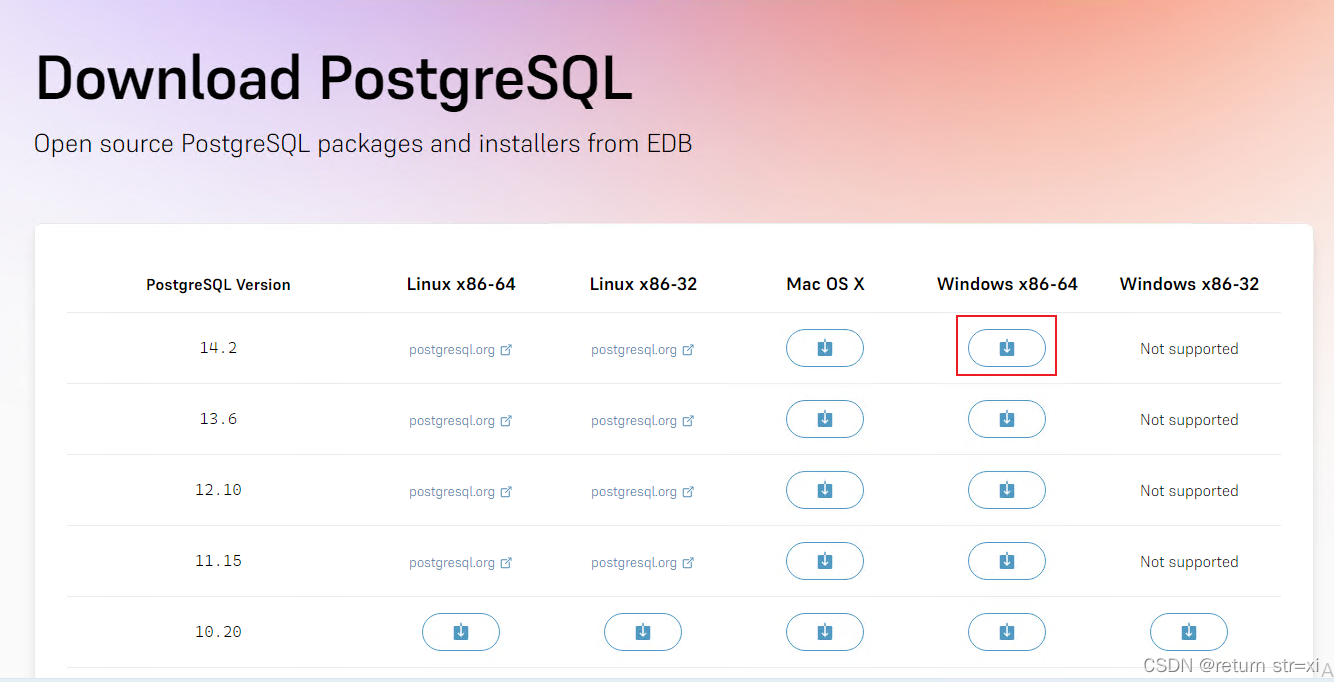Image resolution: width=1334 pixels, height=682 pixels.
Task: Select version 10.20 text in table
Action: pos(218,632)
